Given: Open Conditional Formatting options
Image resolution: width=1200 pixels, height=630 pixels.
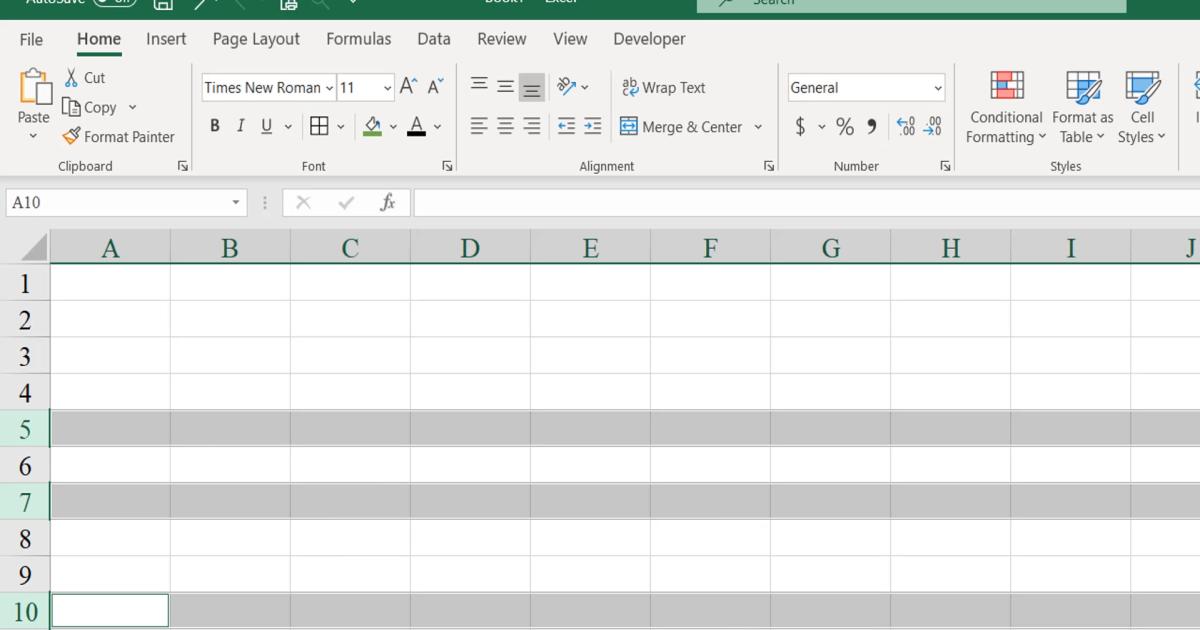Looking at the screenshot, I should click(1004, 107).
